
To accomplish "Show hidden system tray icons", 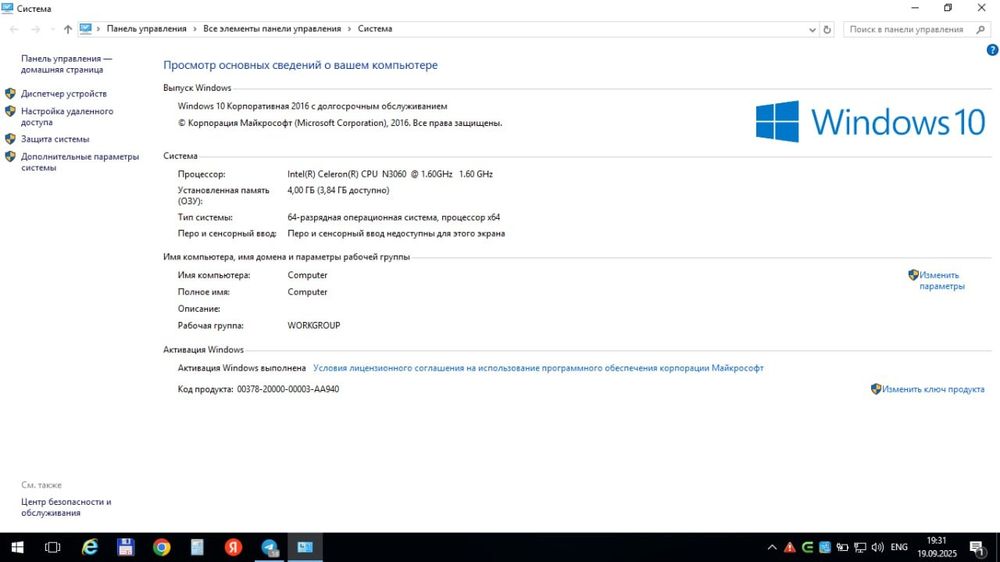I will pyautogui.click(x=772, y=547).
